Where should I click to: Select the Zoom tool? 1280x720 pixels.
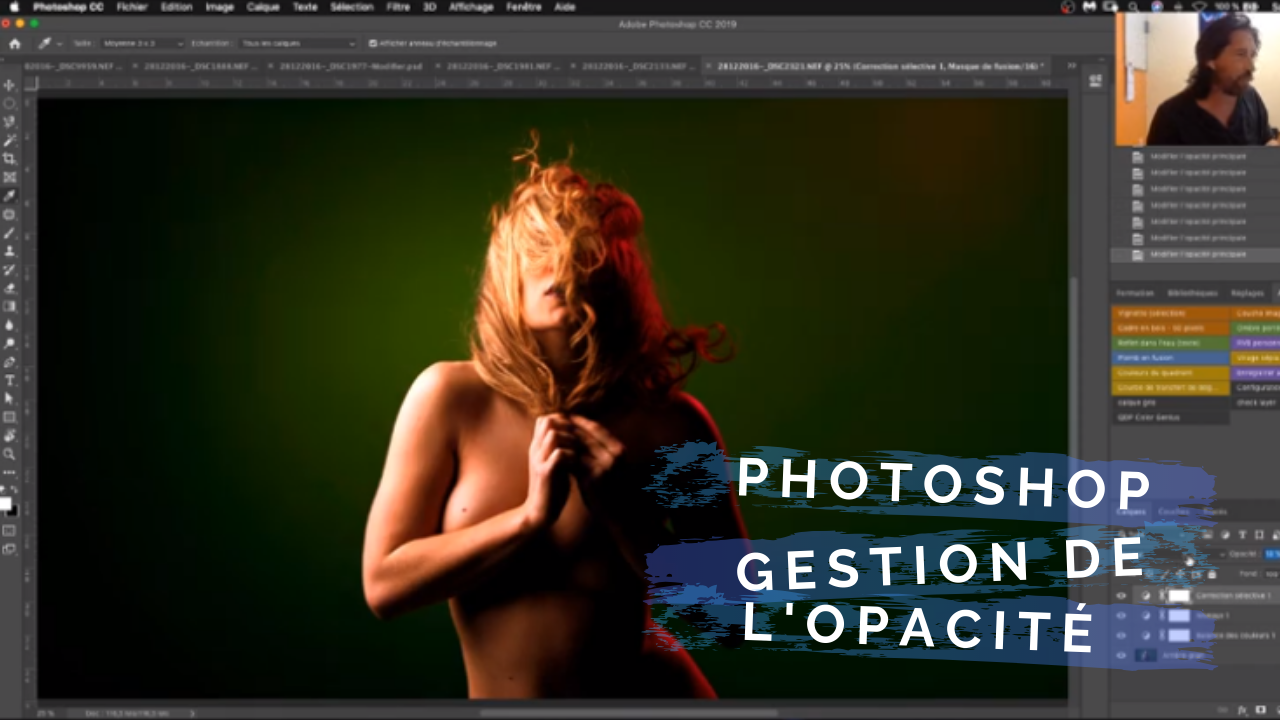[10, 454]
